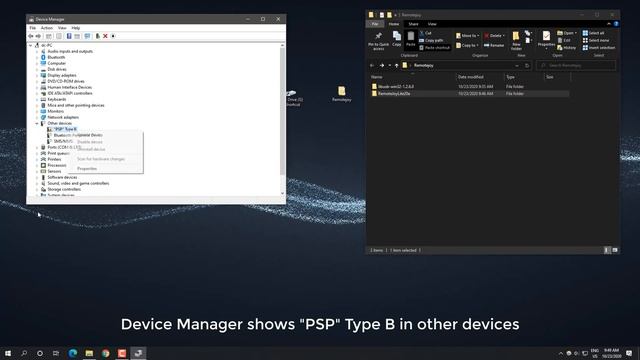Open the Remoteplay folder icon on desktop
Viewport: 640px width, 360px height.
click(342, 93)
